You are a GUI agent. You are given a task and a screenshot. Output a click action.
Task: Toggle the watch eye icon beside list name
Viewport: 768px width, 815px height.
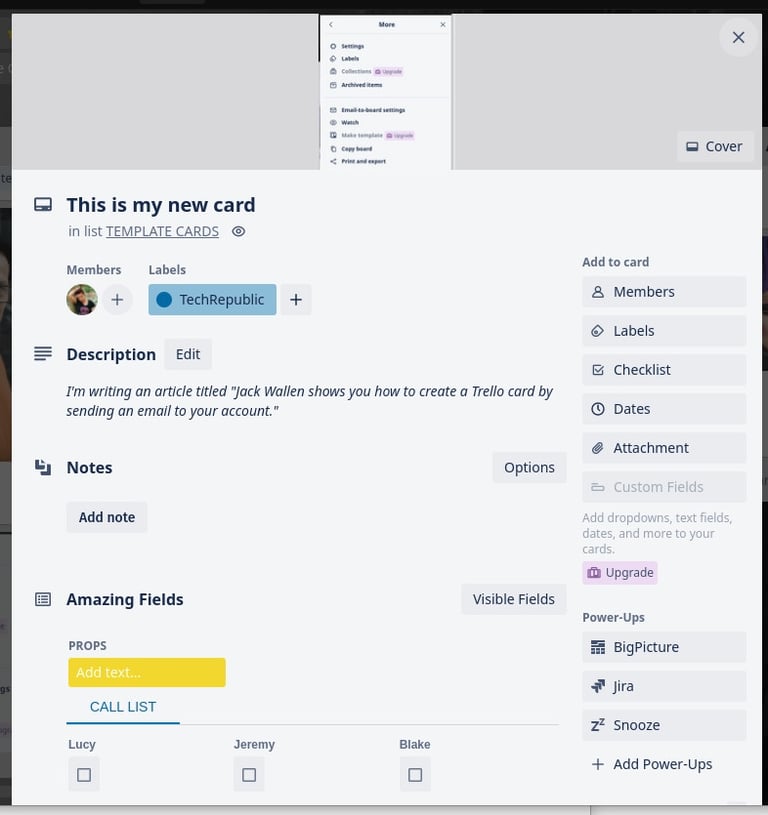239,231
